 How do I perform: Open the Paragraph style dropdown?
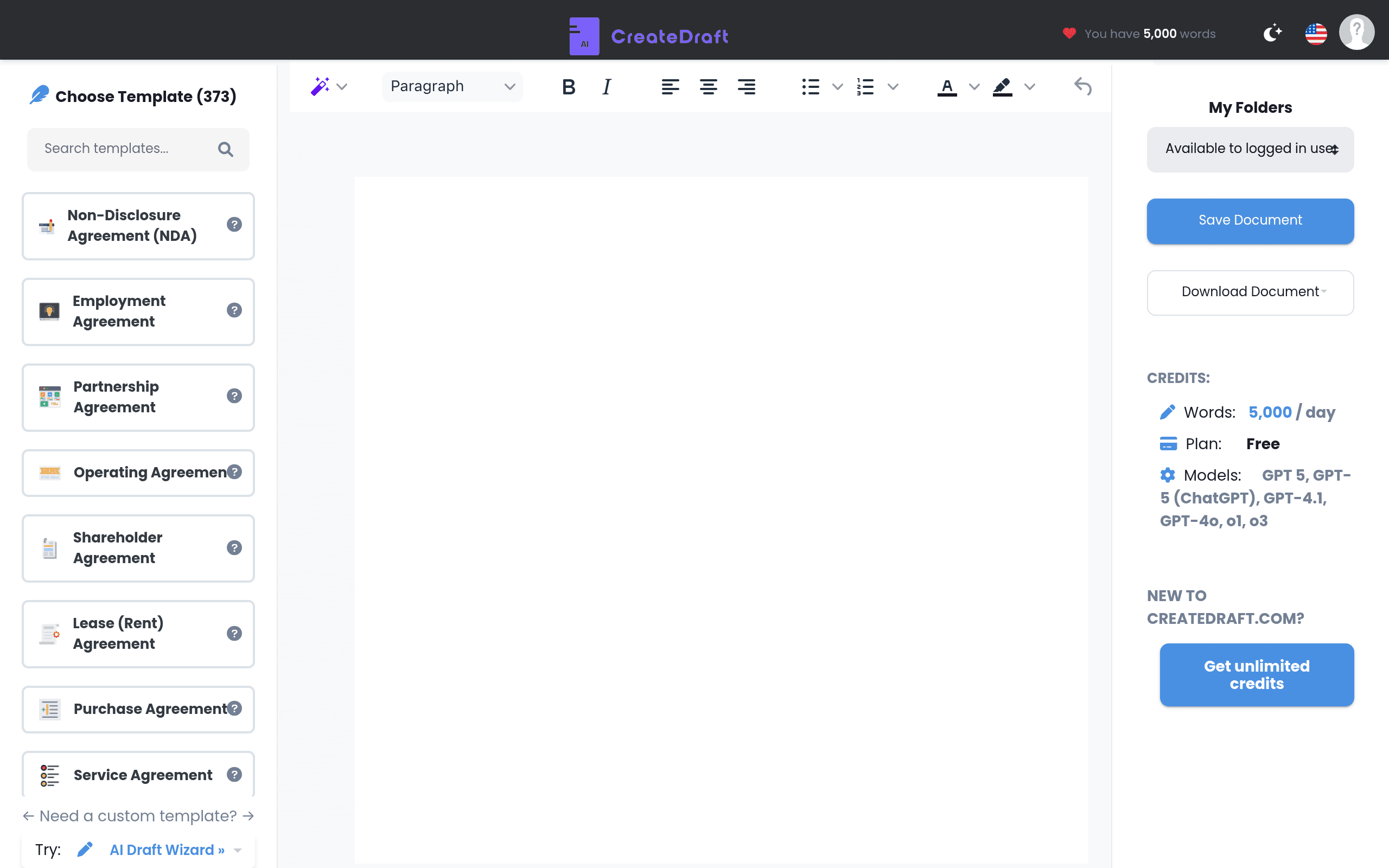click(452, 87)
